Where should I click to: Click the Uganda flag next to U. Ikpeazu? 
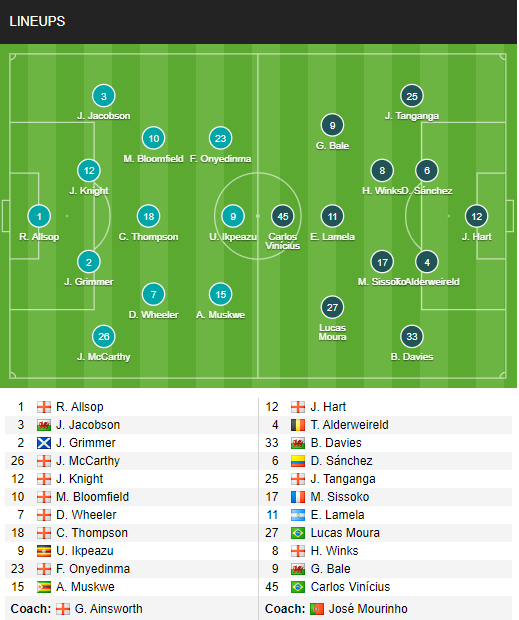coord(43,551)
